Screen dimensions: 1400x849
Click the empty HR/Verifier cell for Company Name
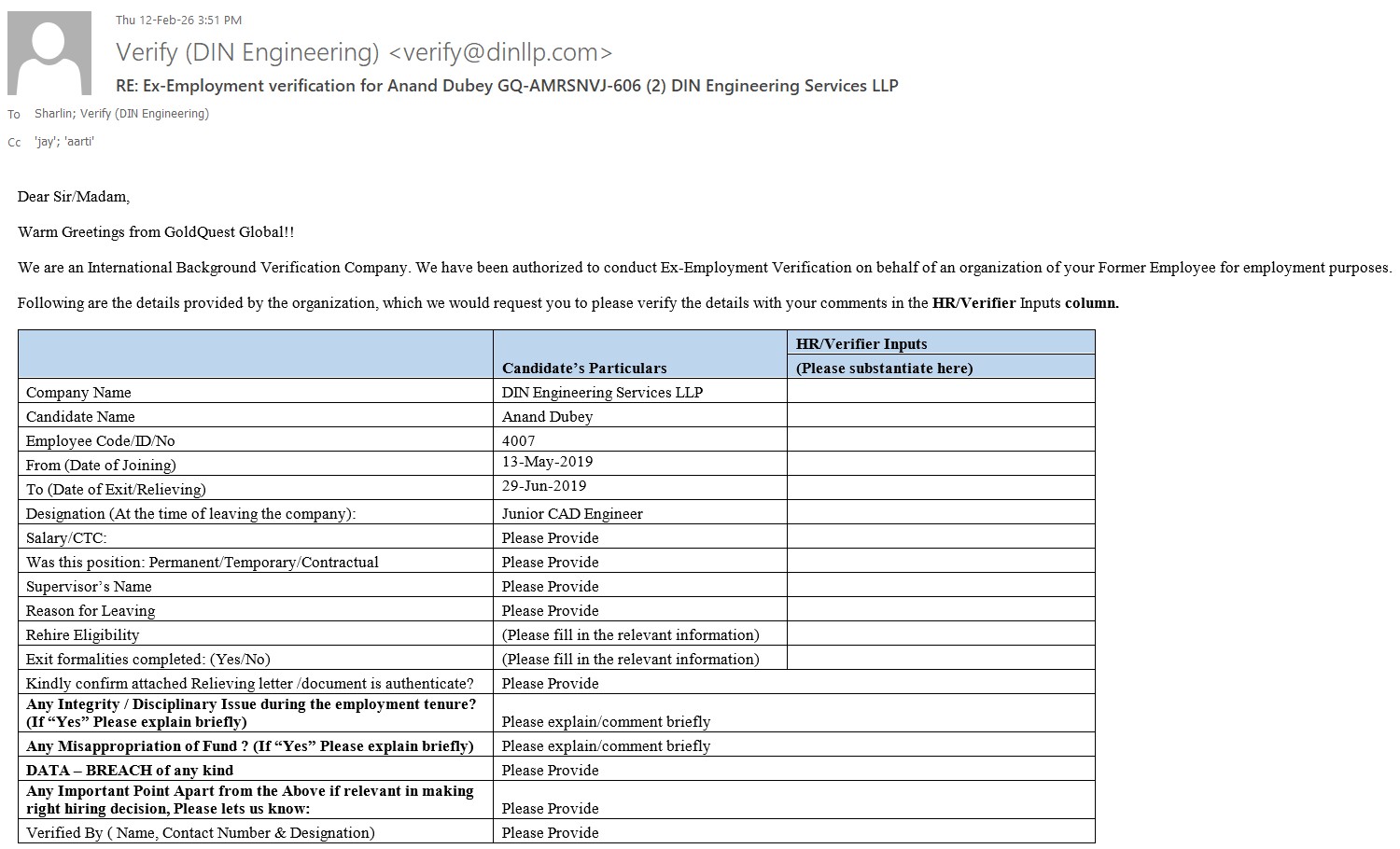[941, 391]
